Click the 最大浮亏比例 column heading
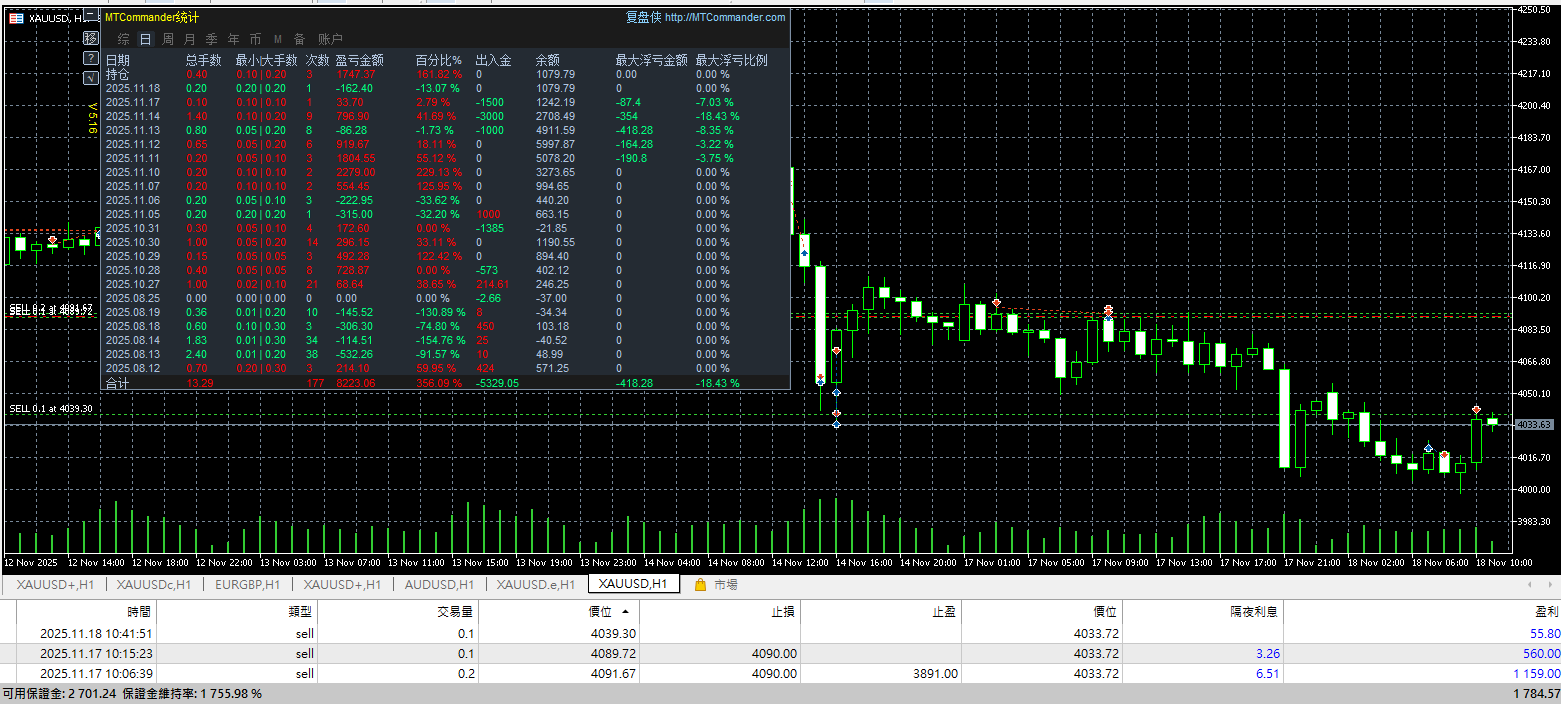 (x=732, y=60)
